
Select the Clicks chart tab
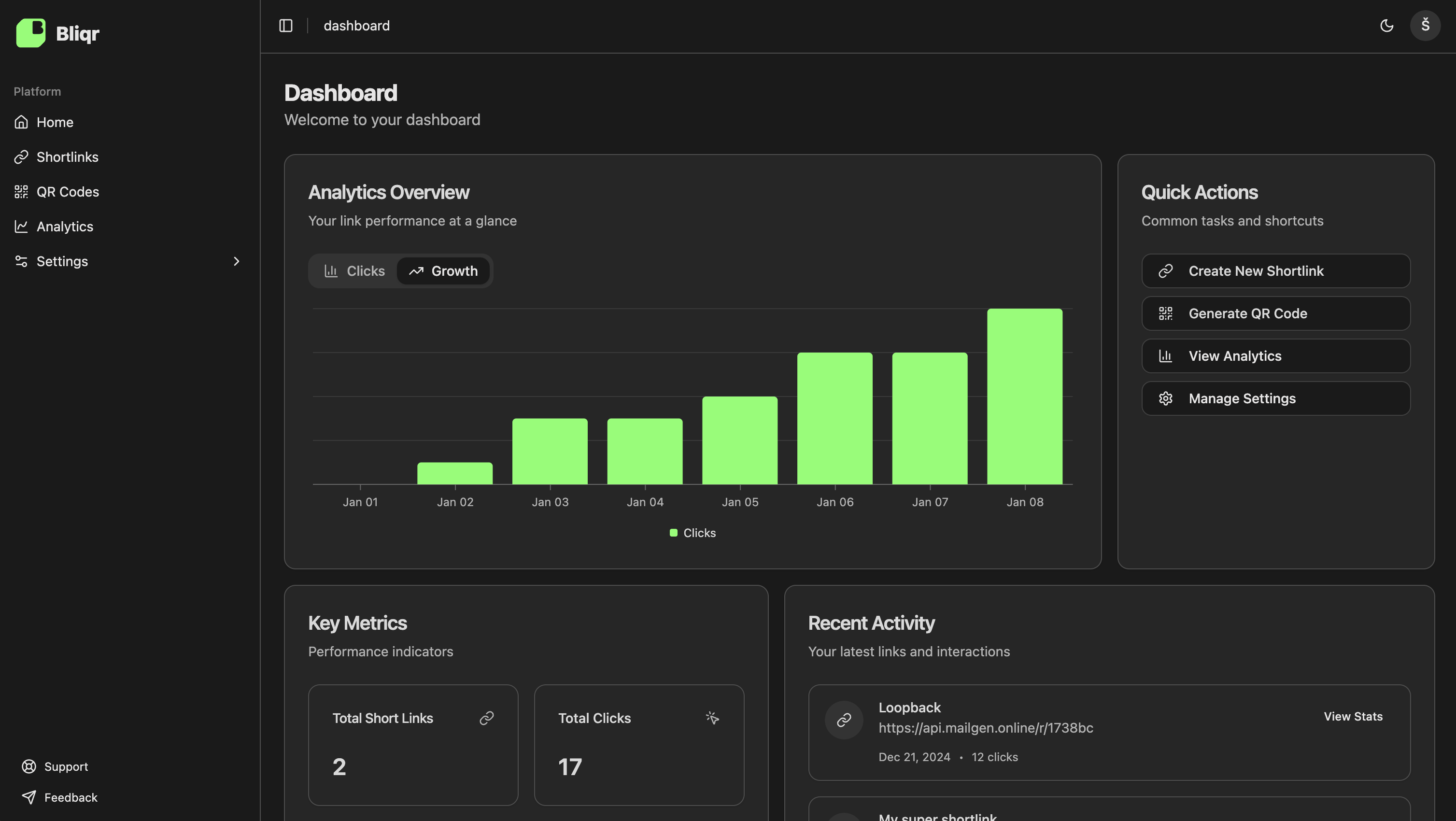[x=354, y=271]
